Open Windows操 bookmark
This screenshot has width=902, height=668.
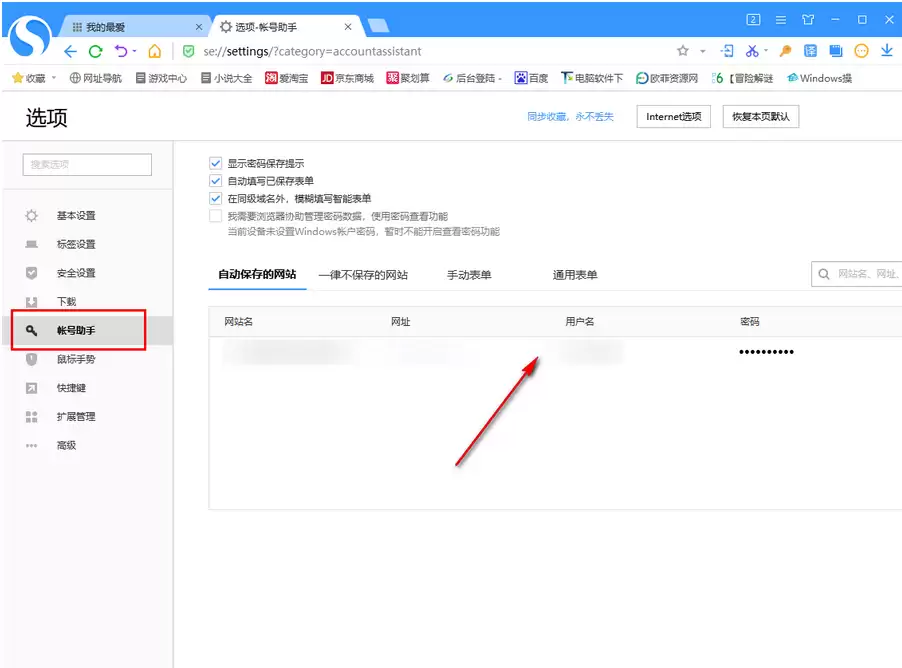point(819,78)
